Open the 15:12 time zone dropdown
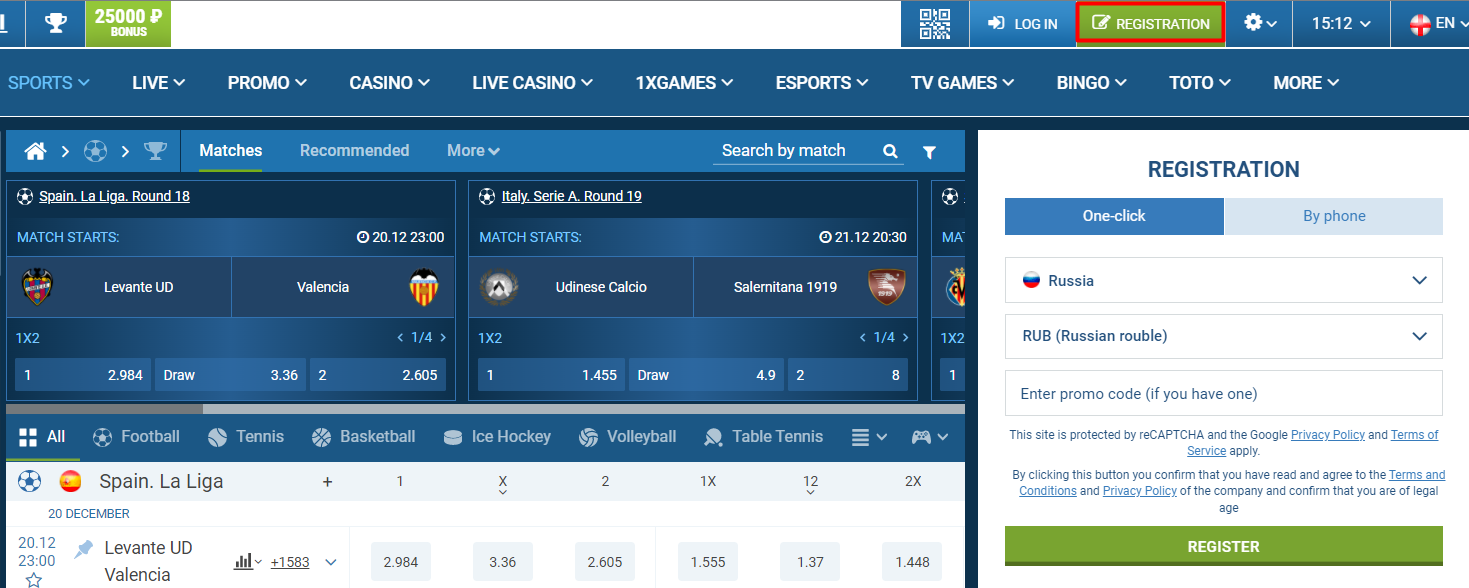Image resolution: width=1469 pixels, height=588 pixels. click(1340, 23)
